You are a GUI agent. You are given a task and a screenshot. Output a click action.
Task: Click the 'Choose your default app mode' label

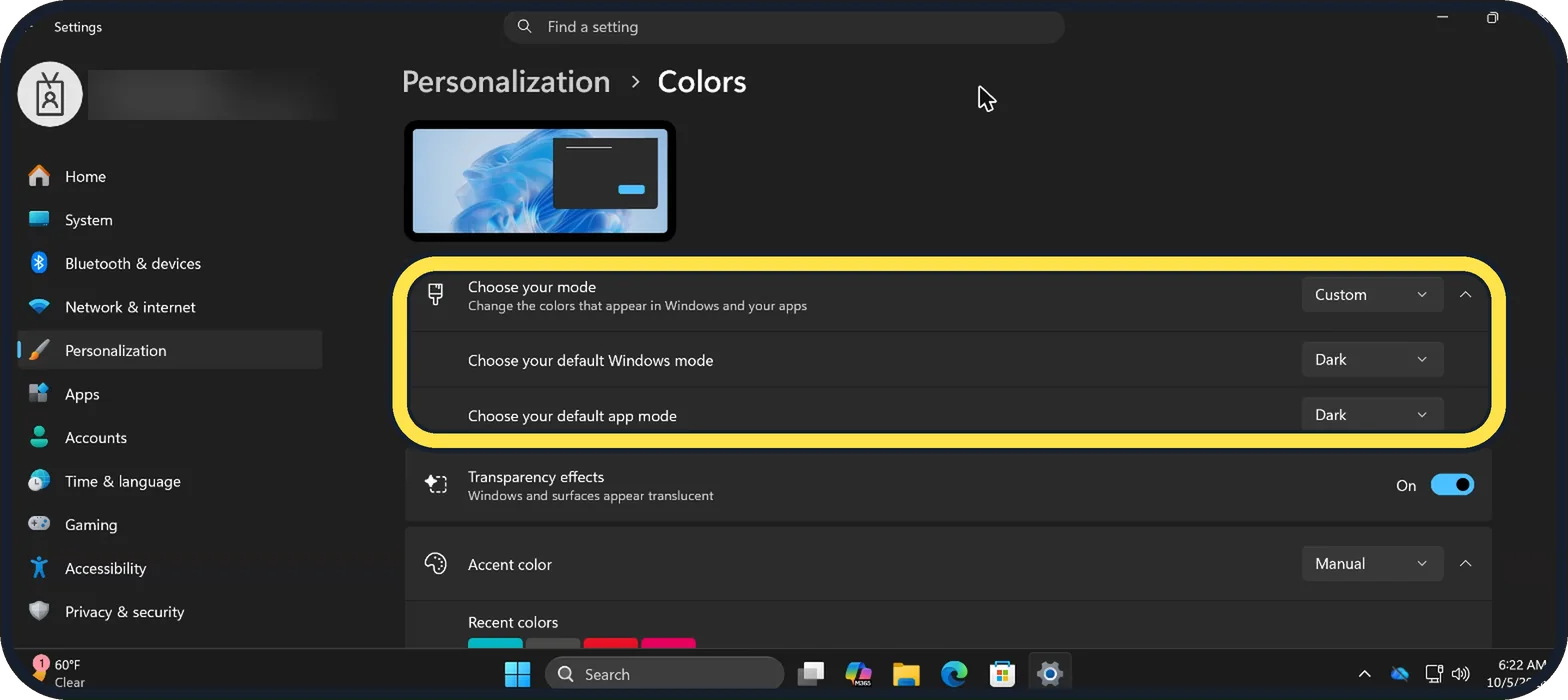click(x=572, y=416)
